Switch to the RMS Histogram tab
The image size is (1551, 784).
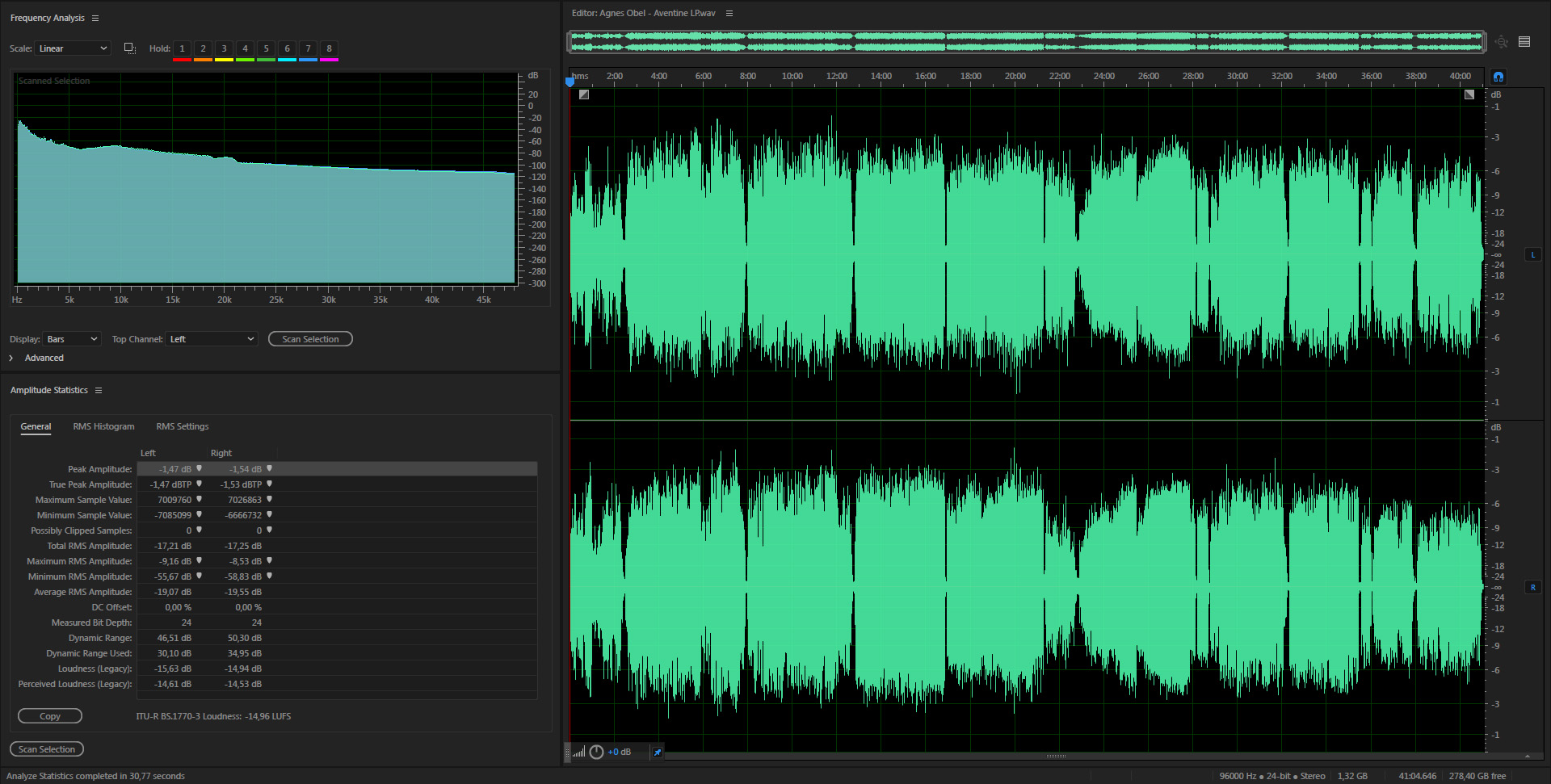pyautogui.click(x=103, y=426)
